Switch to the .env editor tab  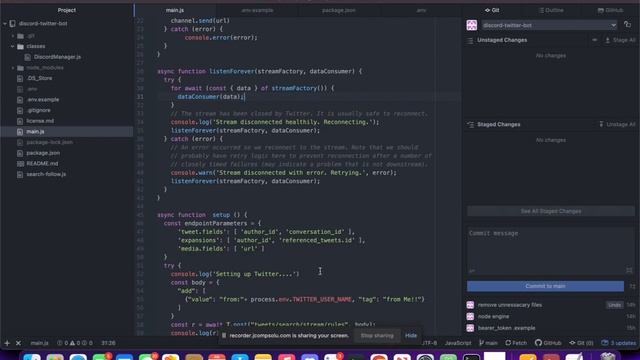pos(421,10)
